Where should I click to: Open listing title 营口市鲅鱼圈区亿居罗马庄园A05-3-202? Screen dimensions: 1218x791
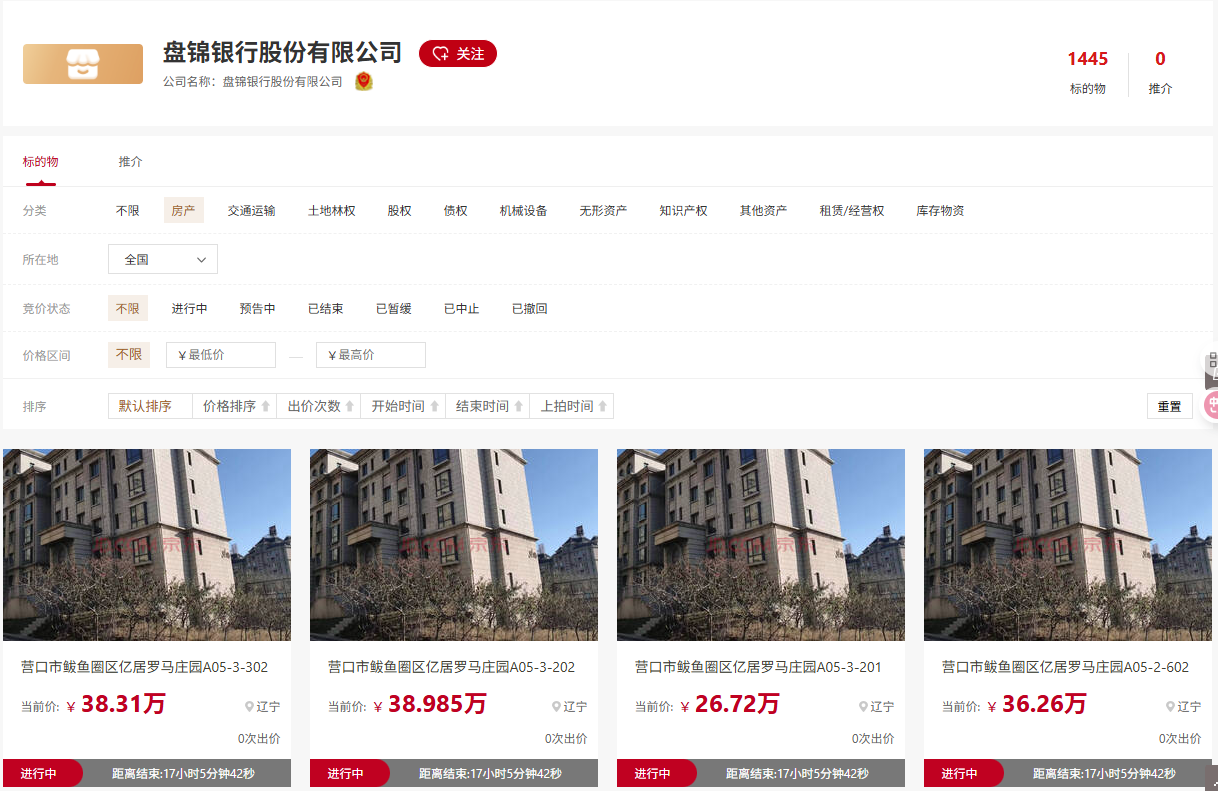[x=452, y=667]
